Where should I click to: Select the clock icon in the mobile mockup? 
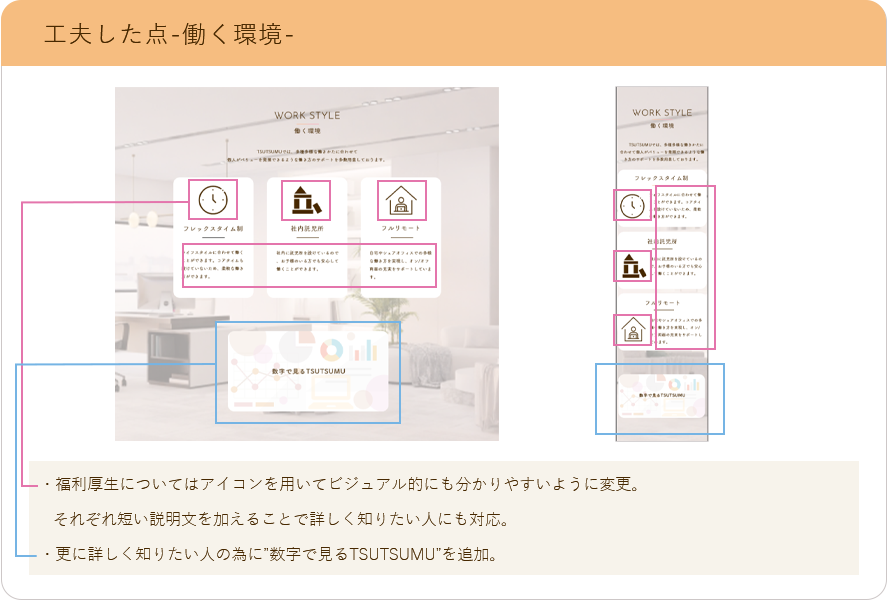632,206
